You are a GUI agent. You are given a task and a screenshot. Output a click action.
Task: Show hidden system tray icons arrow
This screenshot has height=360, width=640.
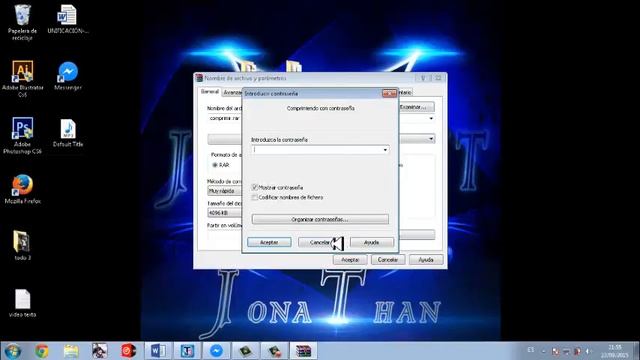544,351
